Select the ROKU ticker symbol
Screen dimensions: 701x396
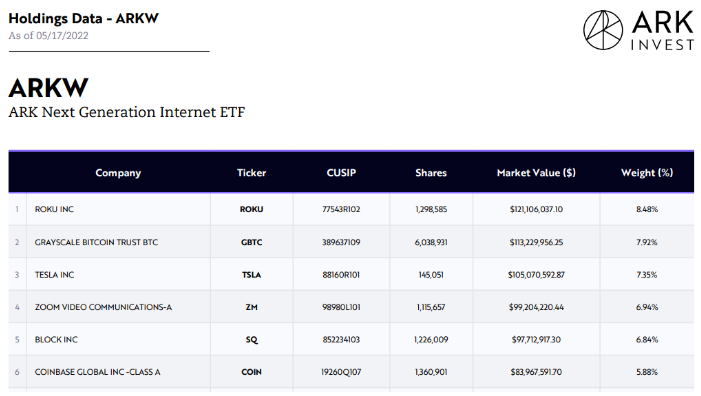tap(251, 209)
